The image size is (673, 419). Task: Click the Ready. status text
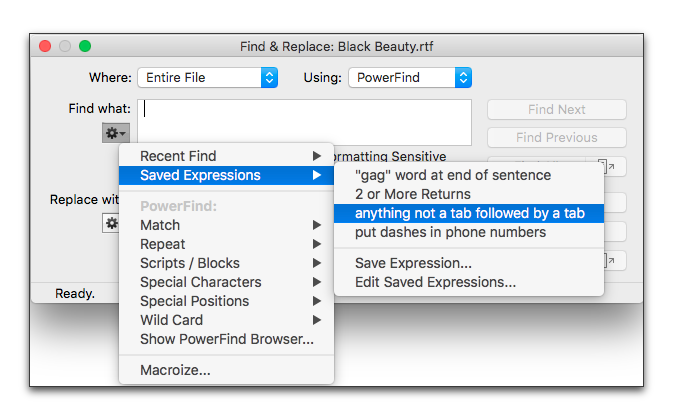[x=75, y=294]
